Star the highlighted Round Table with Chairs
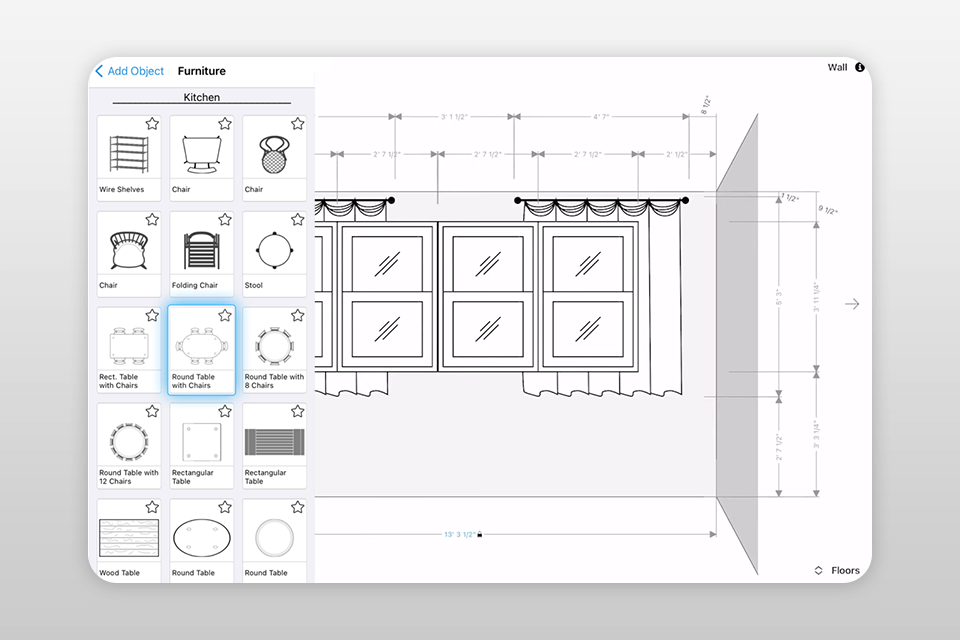Screen dimensions: 960x640 click(225, 315)
